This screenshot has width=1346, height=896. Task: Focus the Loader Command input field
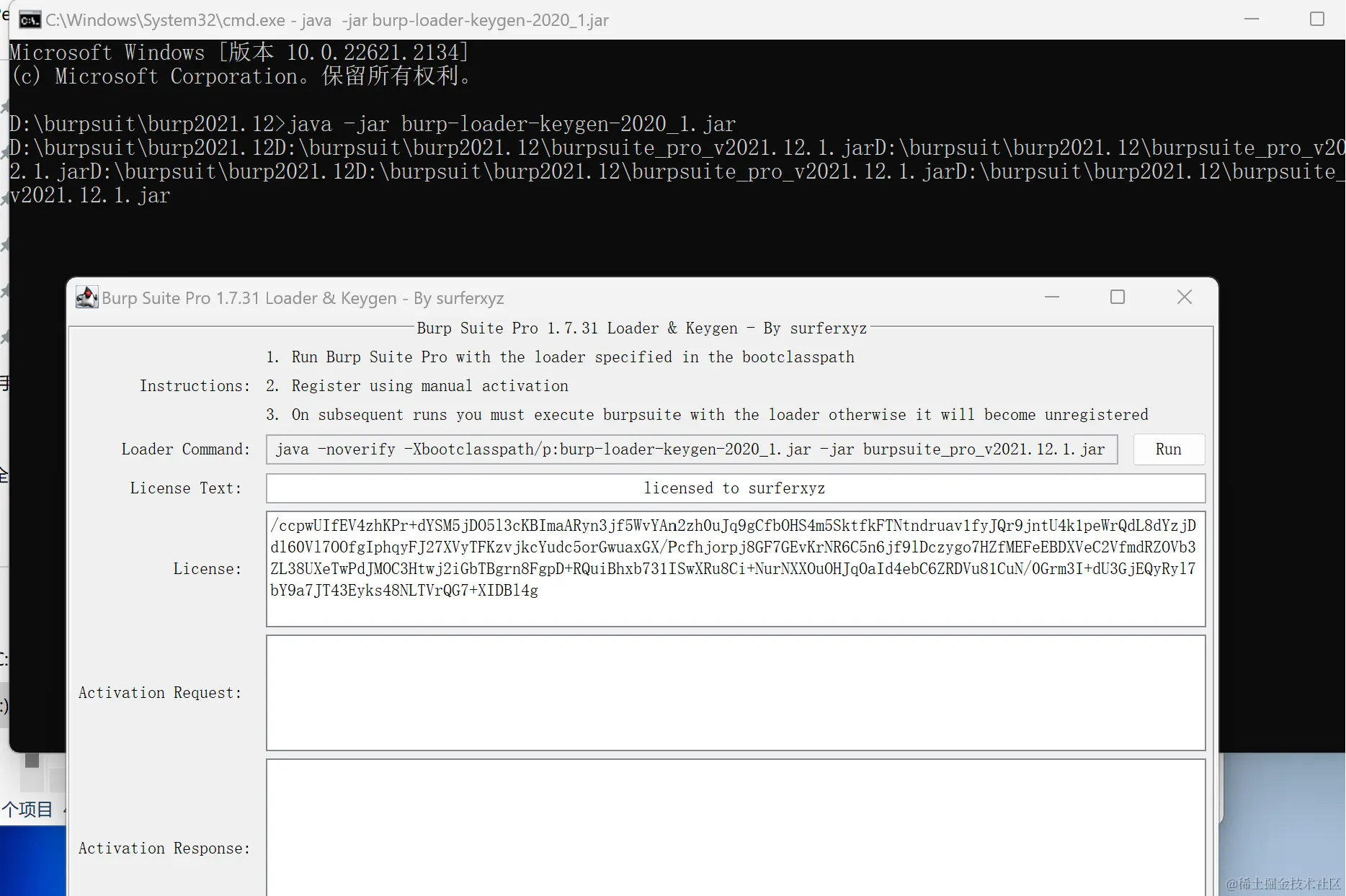coord(692,449)
